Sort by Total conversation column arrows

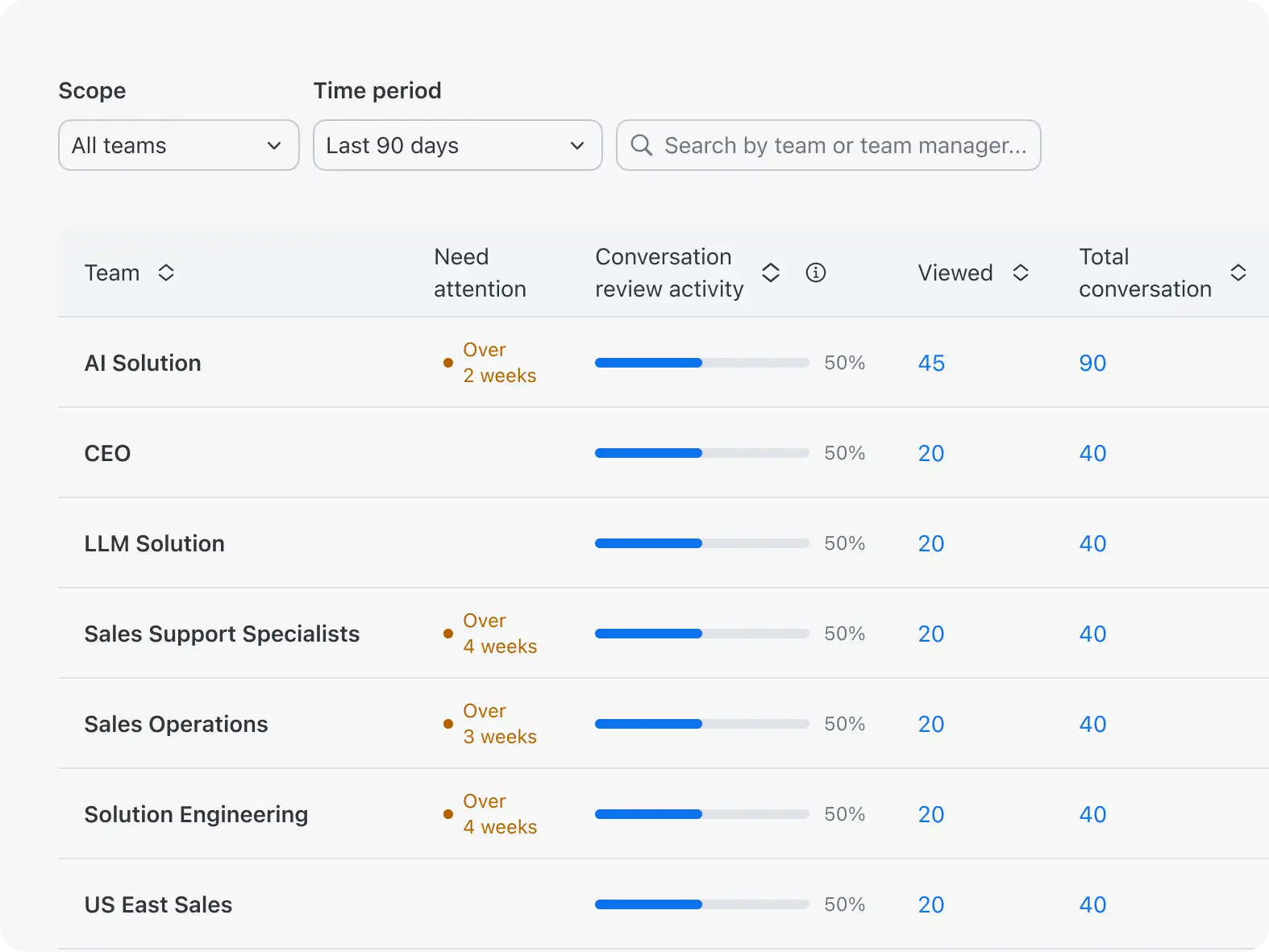click(x=1238, y=273)
